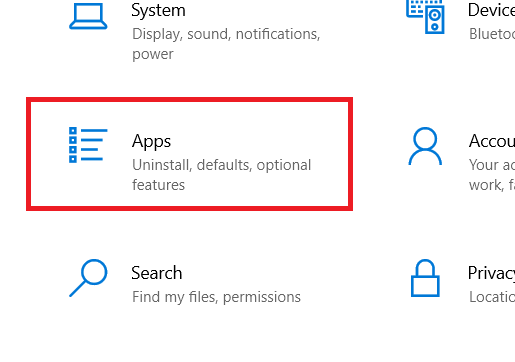This screenshot has width=515, height=362.
Task: Open the Privacy category label
Action: pyautogui.click(x=491, y=273)
